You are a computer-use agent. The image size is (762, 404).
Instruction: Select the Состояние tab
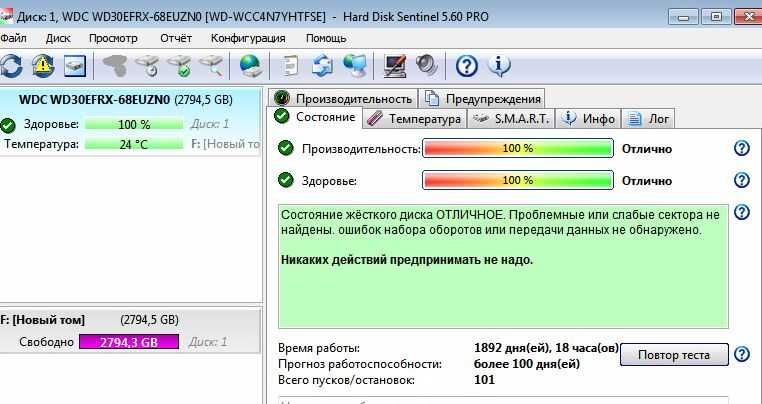click(x=315, y=117)
